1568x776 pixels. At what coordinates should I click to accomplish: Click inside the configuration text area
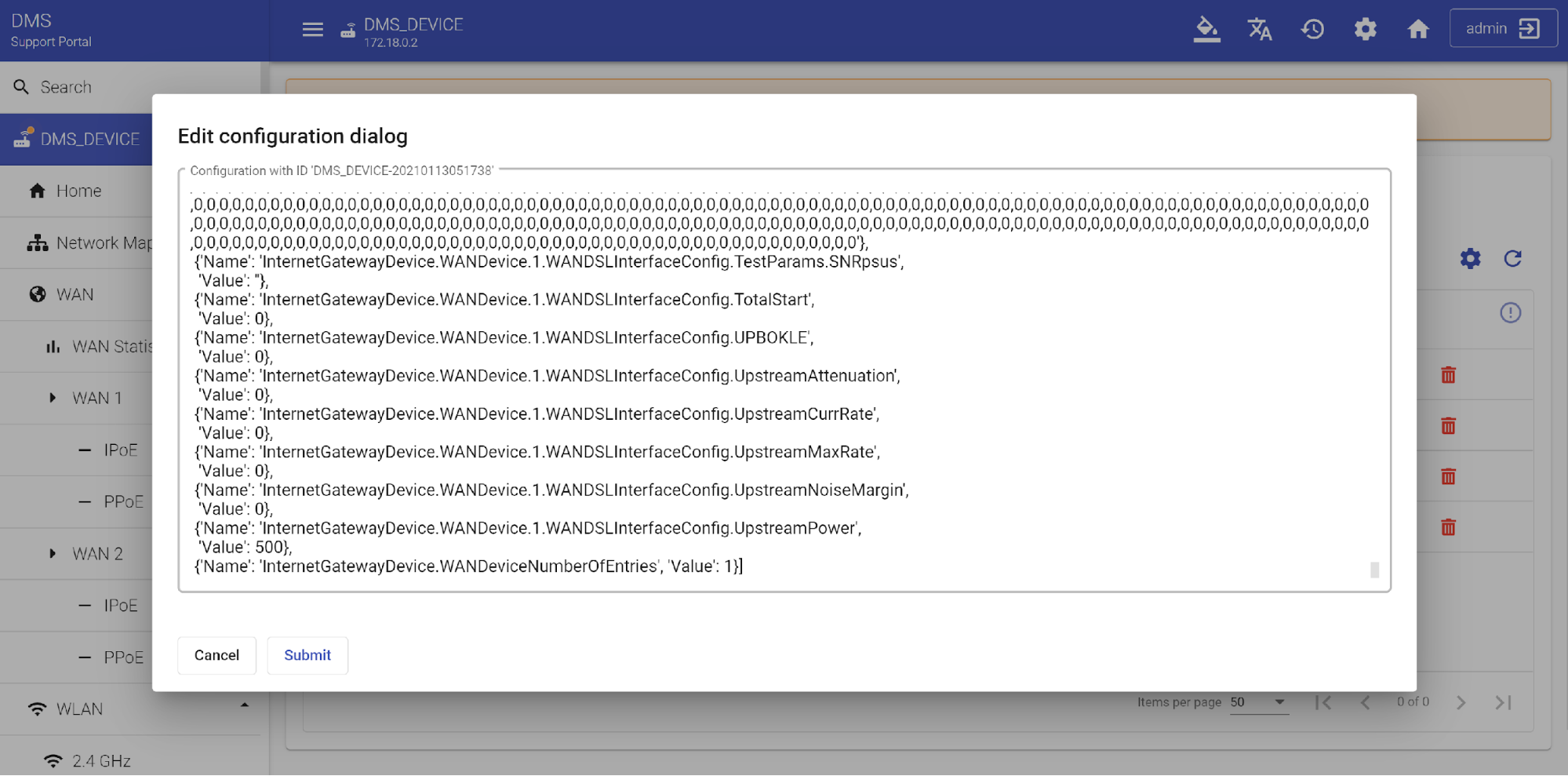coord(784,392)
